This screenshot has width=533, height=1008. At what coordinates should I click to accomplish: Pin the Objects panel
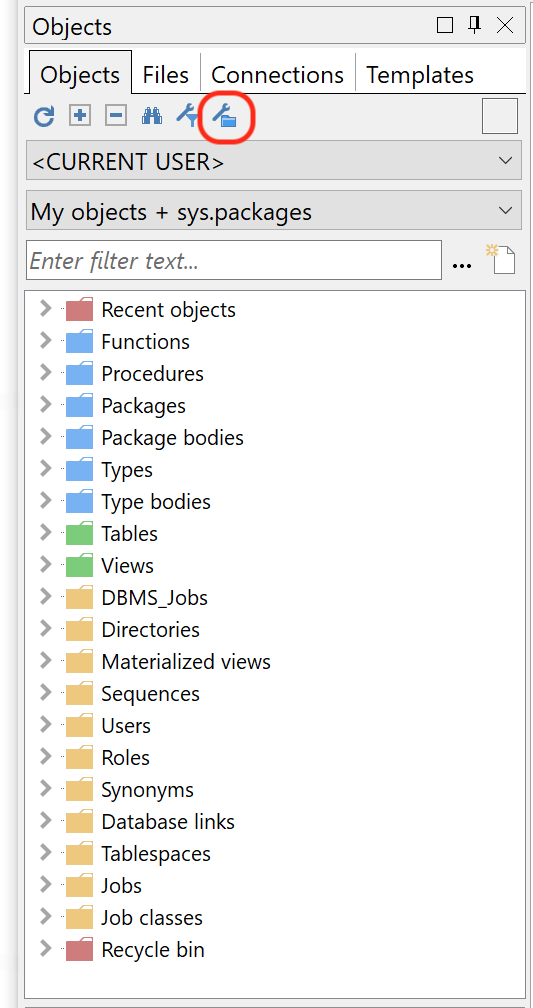point(475,25)
